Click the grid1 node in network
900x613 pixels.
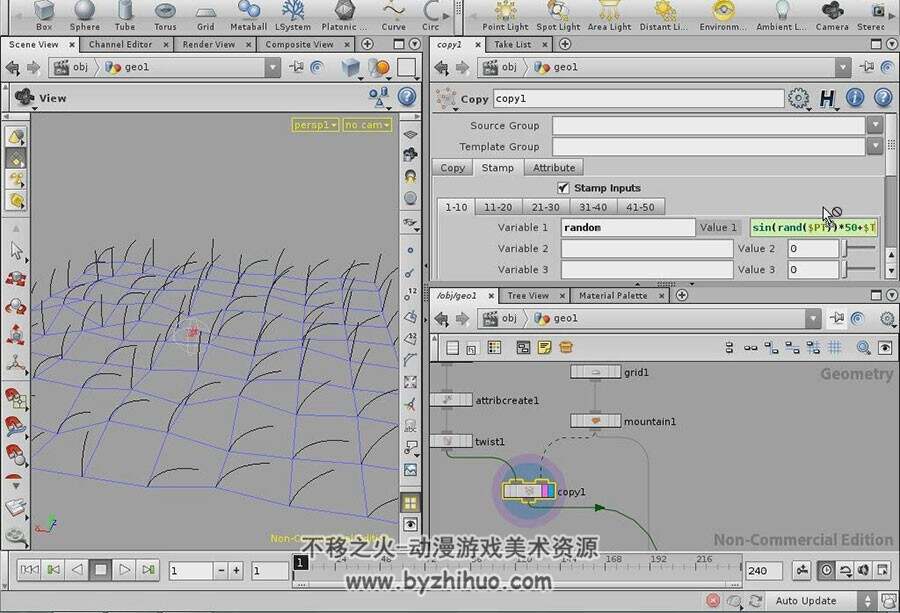pos(595,372)
